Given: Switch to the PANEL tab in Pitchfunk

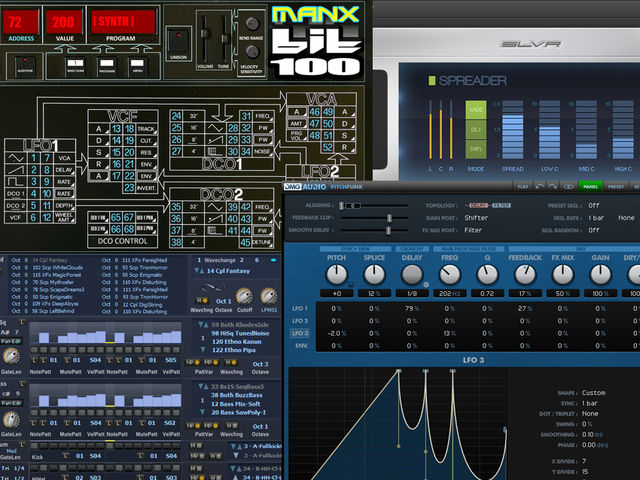Looking at the screenshot, I should click(x=590, y=187).
